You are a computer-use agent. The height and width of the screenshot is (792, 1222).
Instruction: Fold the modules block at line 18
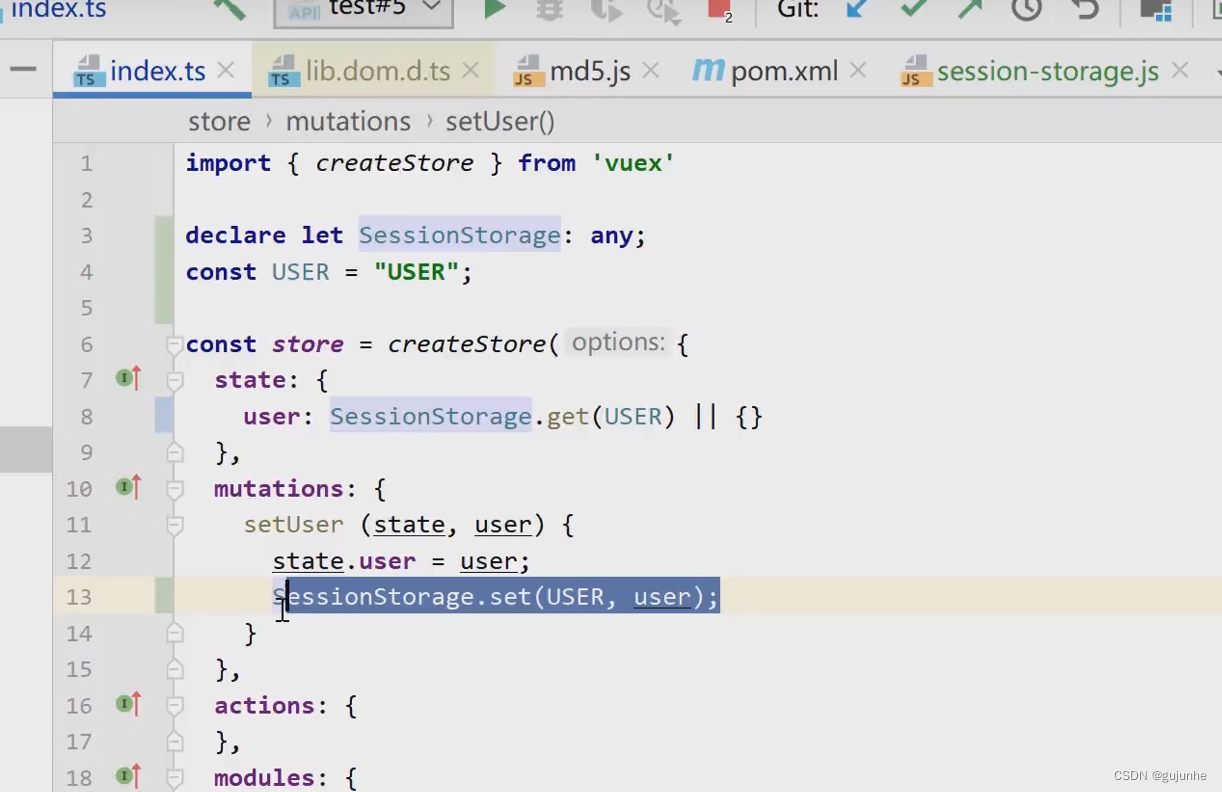(175, 778)
